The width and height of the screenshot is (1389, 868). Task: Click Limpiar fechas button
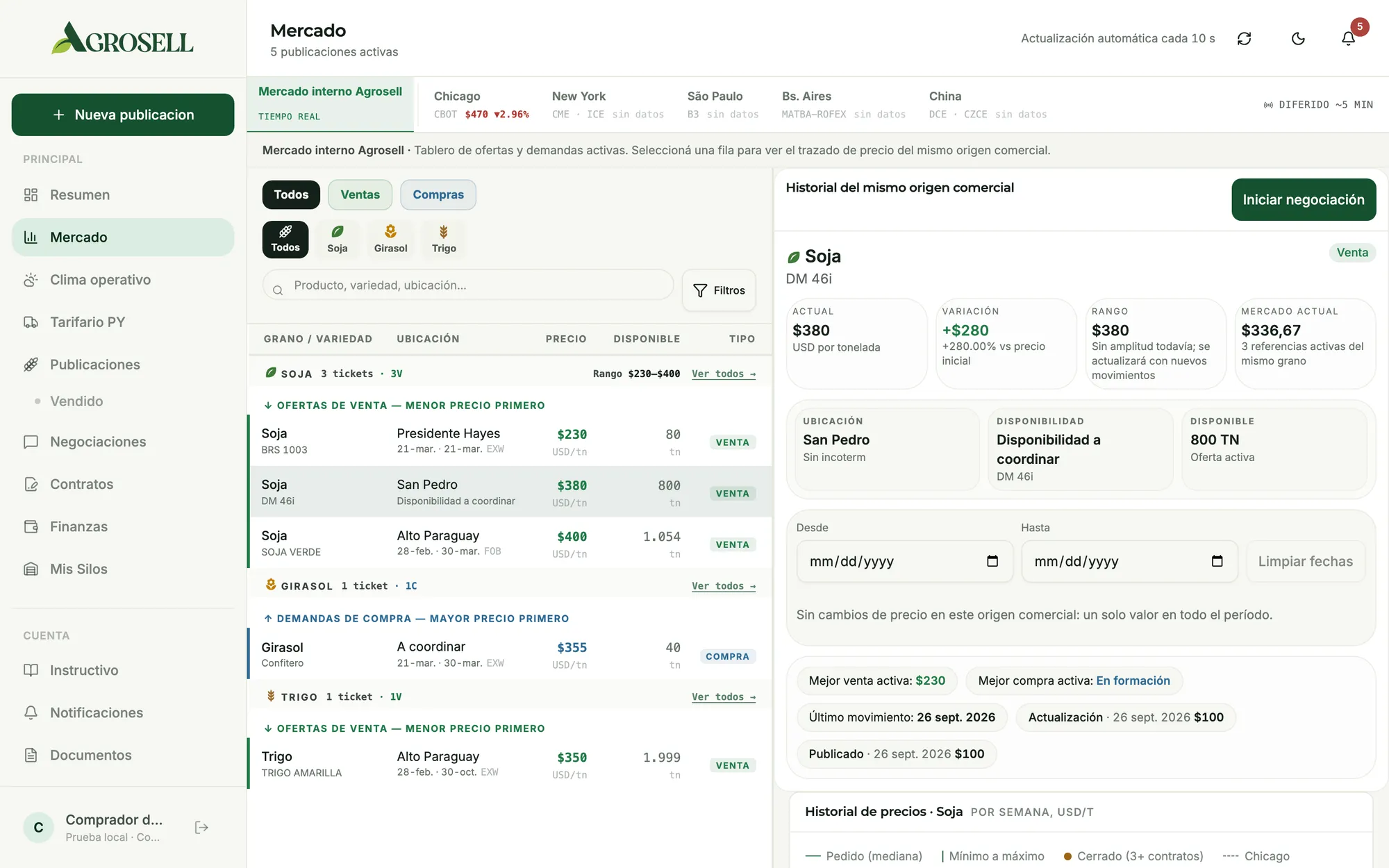click(1306, 562)
